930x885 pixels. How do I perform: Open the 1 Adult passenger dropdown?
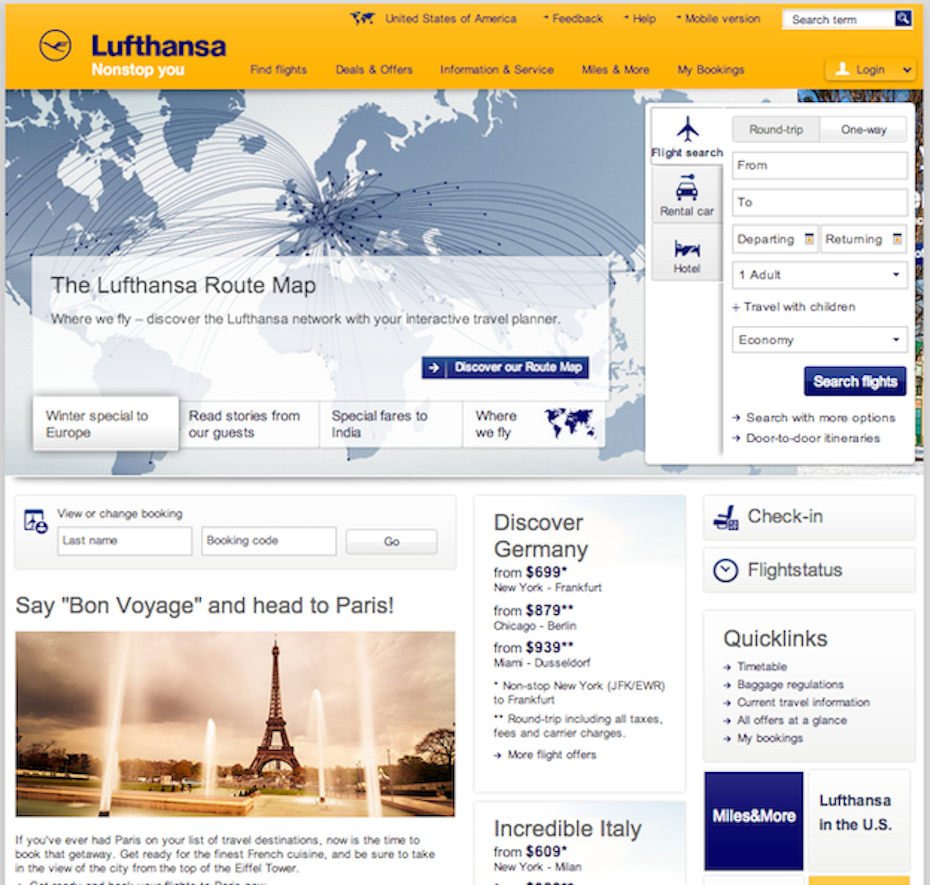coord(819,275)
